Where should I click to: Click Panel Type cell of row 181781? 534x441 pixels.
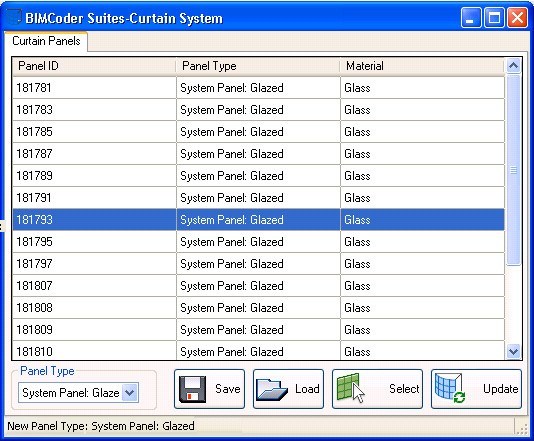coord(258,88)
